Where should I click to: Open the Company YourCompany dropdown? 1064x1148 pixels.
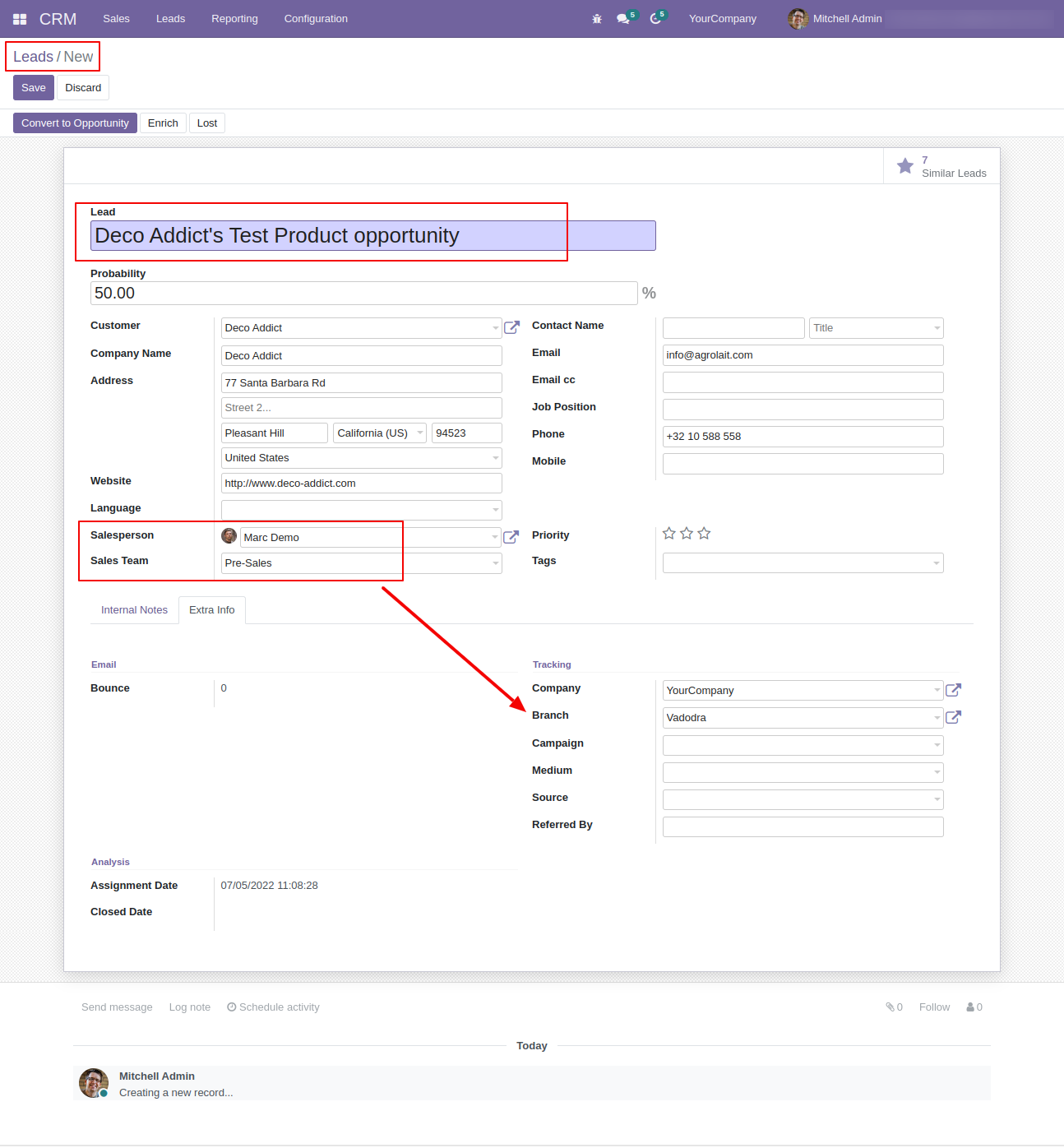(803, 691)
